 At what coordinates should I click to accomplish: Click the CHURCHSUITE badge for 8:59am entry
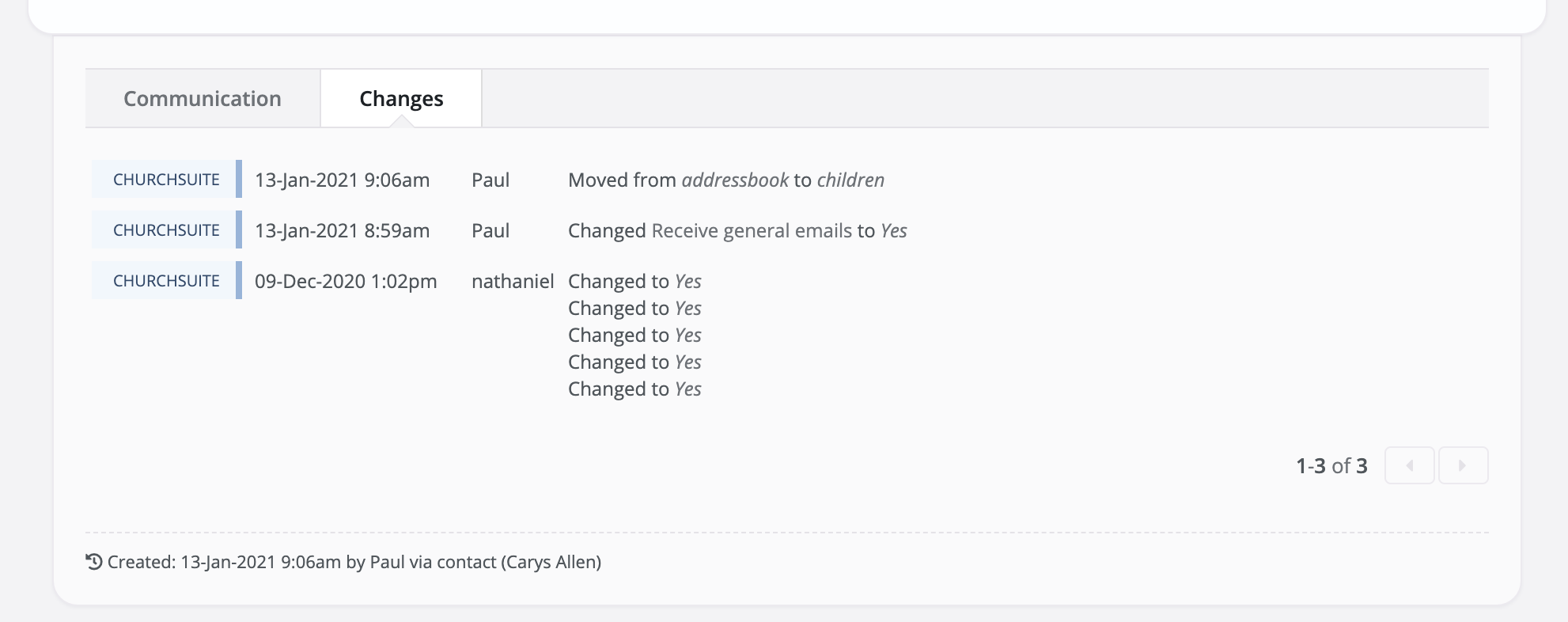(166, 230)
